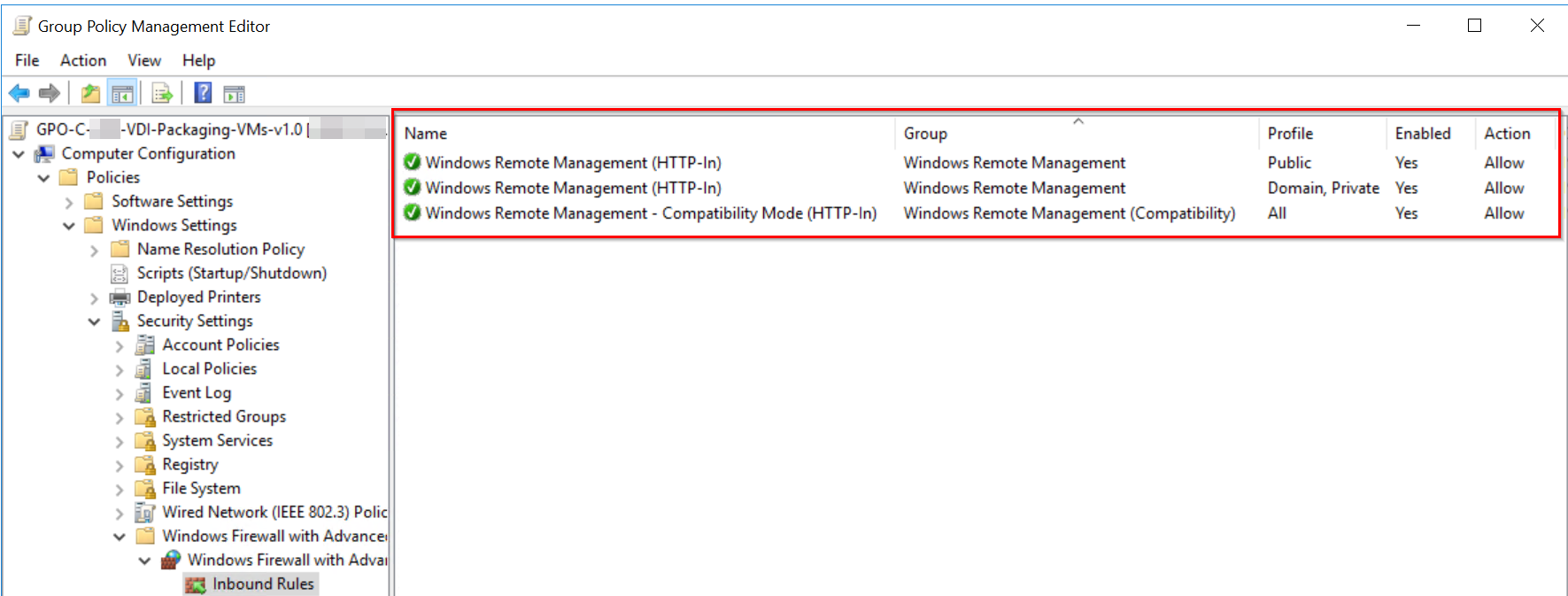1568x596 pixels.
Task: Click the Event Log icon
Action: [x=144, y=393]
